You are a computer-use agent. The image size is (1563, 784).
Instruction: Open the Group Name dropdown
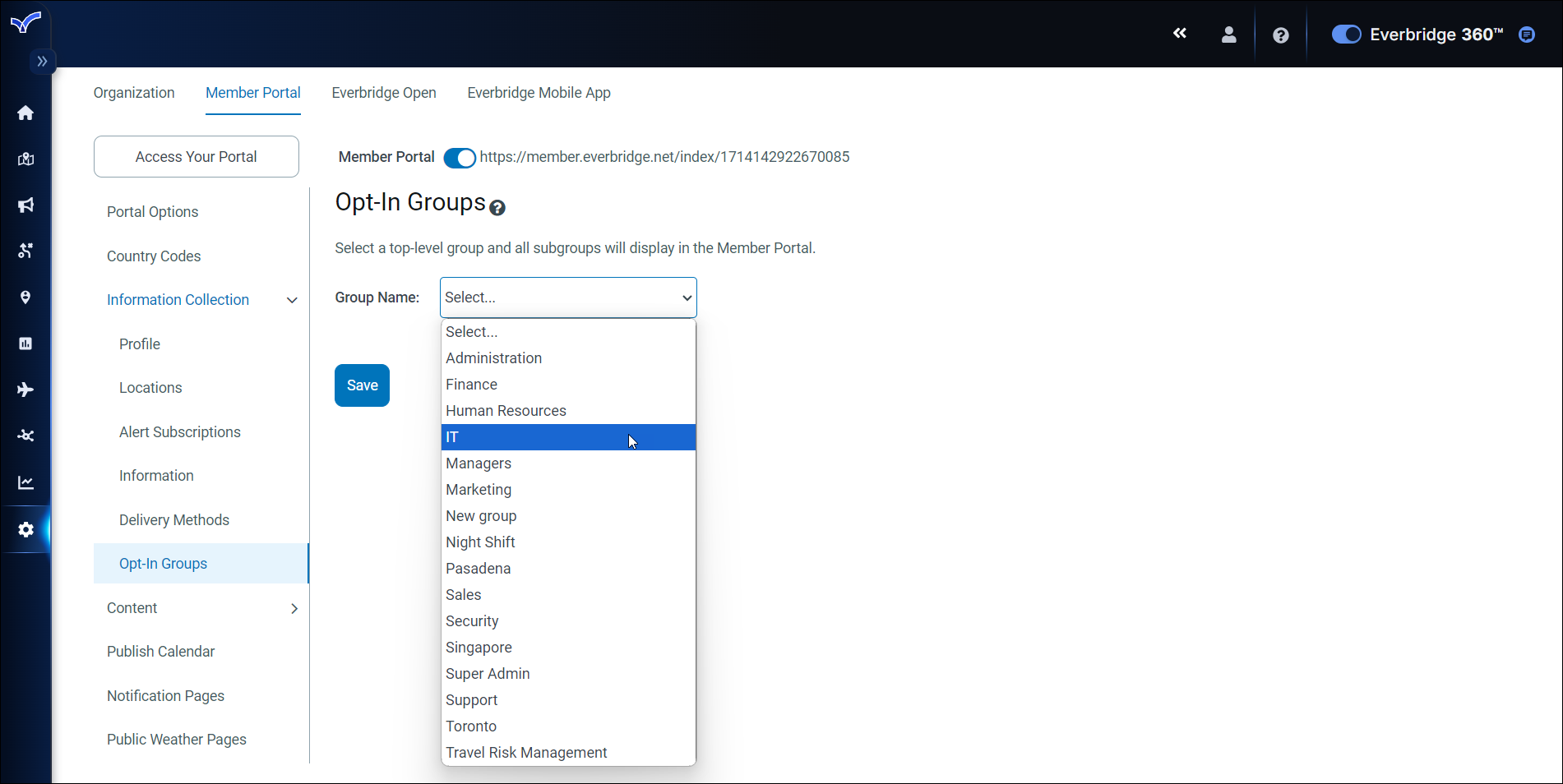pyautogui.click(x=568, y=297)
